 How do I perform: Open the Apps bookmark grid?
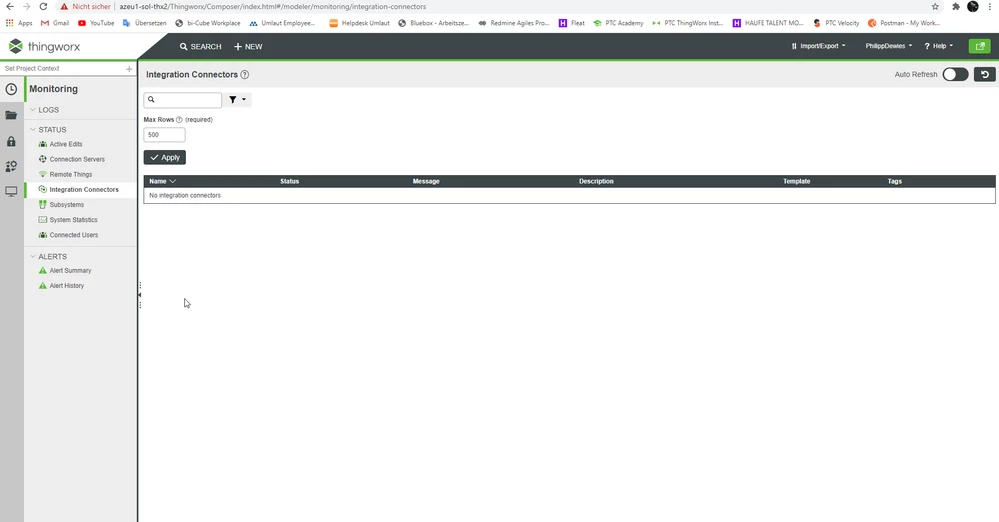(19, 23)
